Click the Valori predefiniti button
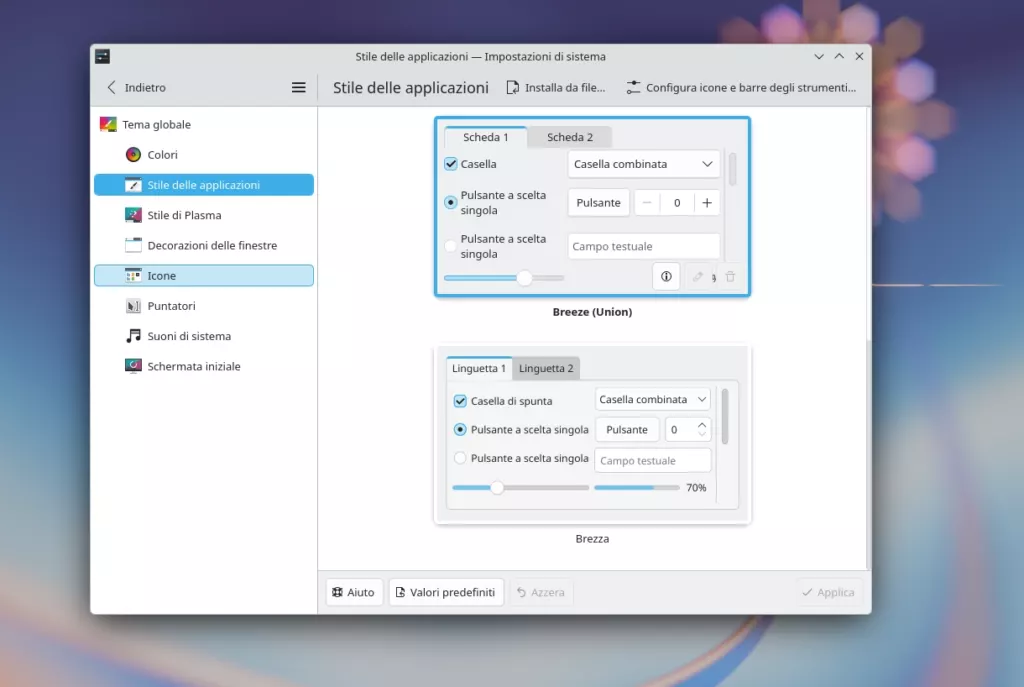 446,592
